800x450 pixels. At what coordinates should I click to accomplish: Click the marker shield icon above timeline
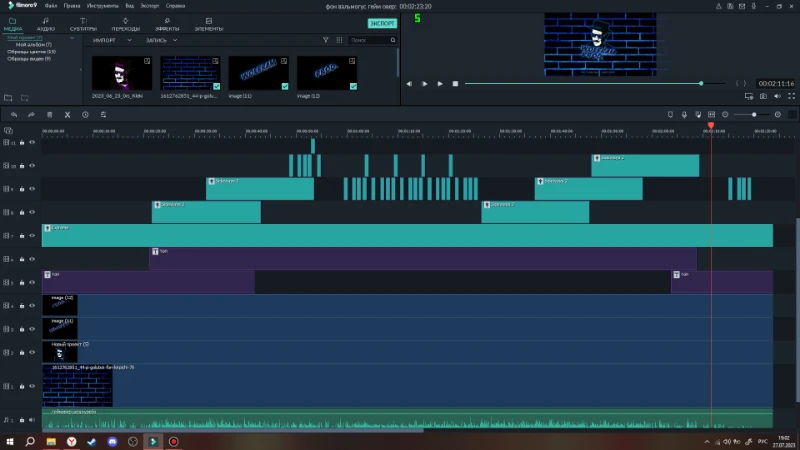pos(670,115)
